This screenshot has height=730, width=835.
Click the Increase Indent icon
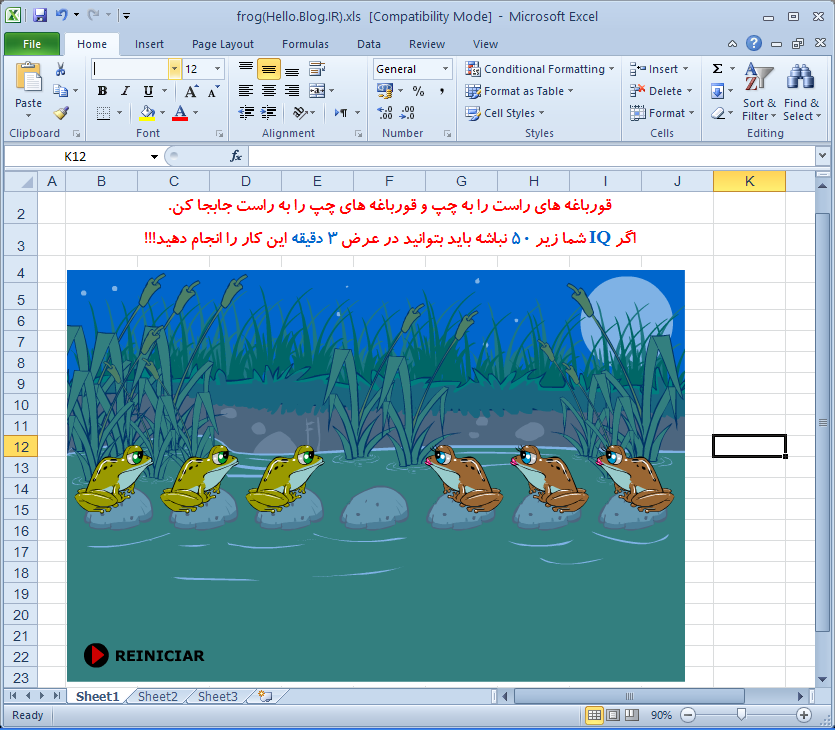(292, 113)
